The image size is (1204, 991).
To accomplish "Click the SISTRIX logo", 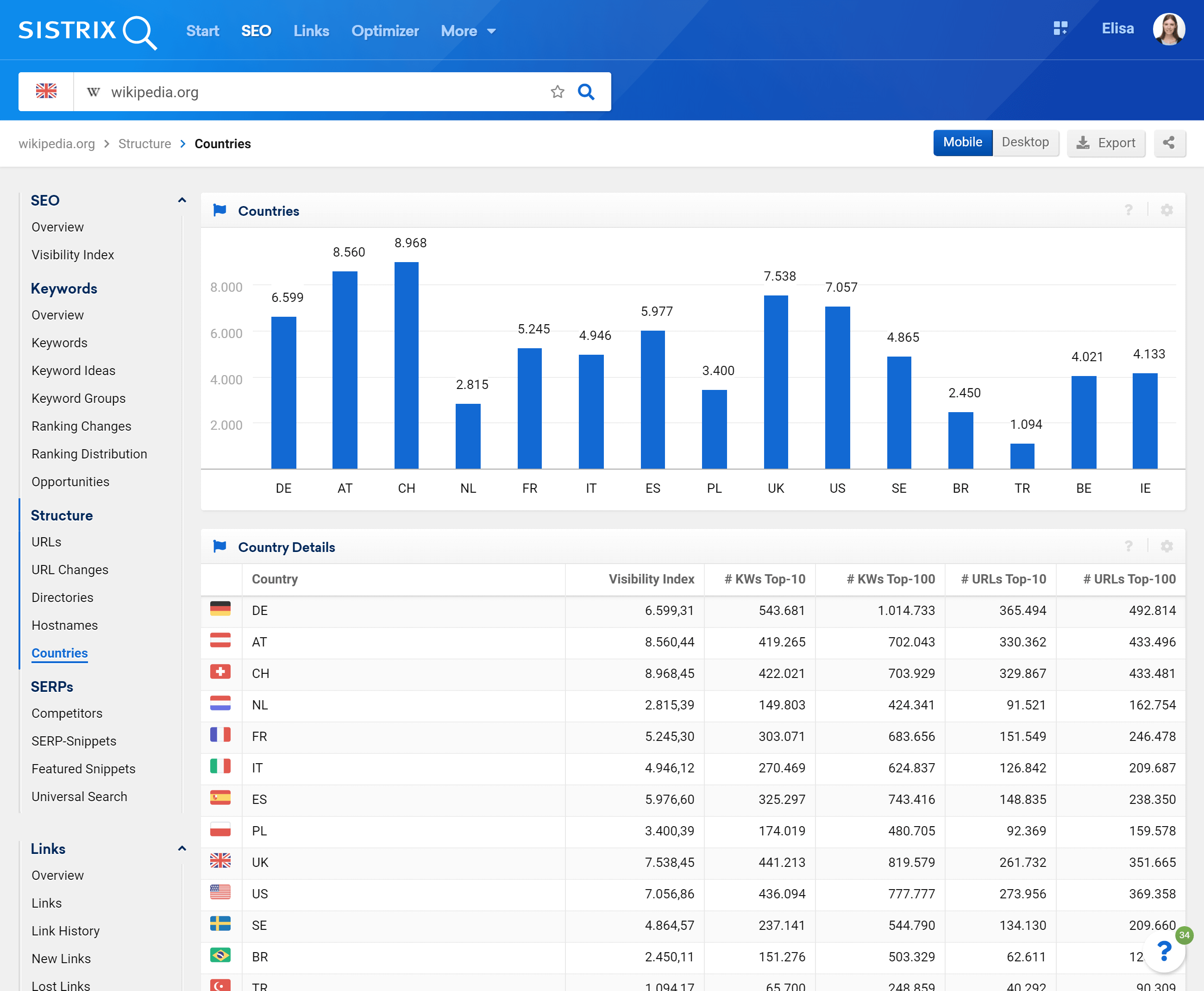I will (88, 31).
